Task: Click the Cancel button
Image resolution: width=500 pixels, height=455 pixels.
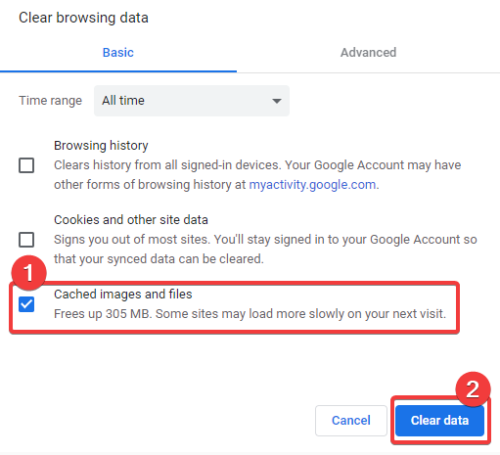Action: click(351, 420)
